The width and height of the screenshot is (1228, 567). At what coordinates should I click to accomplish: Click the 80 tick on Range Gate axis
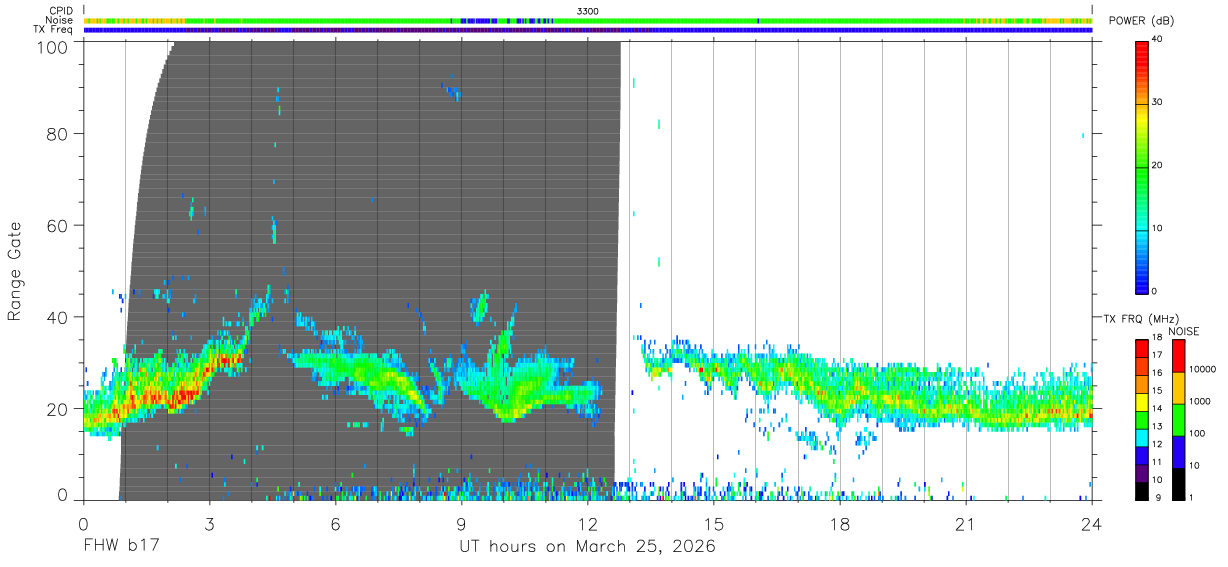(x=57, y=134)
